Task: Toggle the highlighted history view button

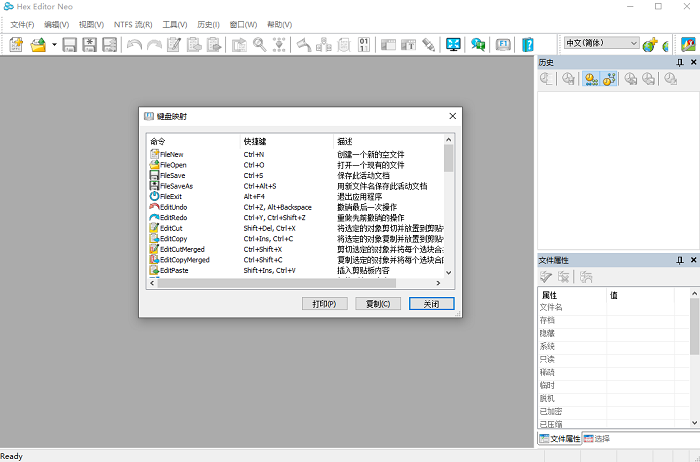Action: pos(590,79)
